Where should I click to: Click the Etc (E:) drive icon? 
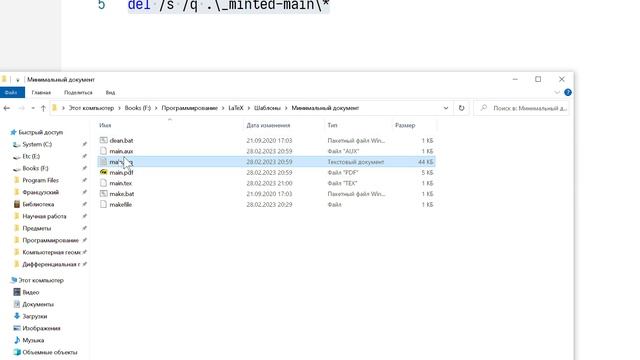pyautogui.click(x=16, y=156)
